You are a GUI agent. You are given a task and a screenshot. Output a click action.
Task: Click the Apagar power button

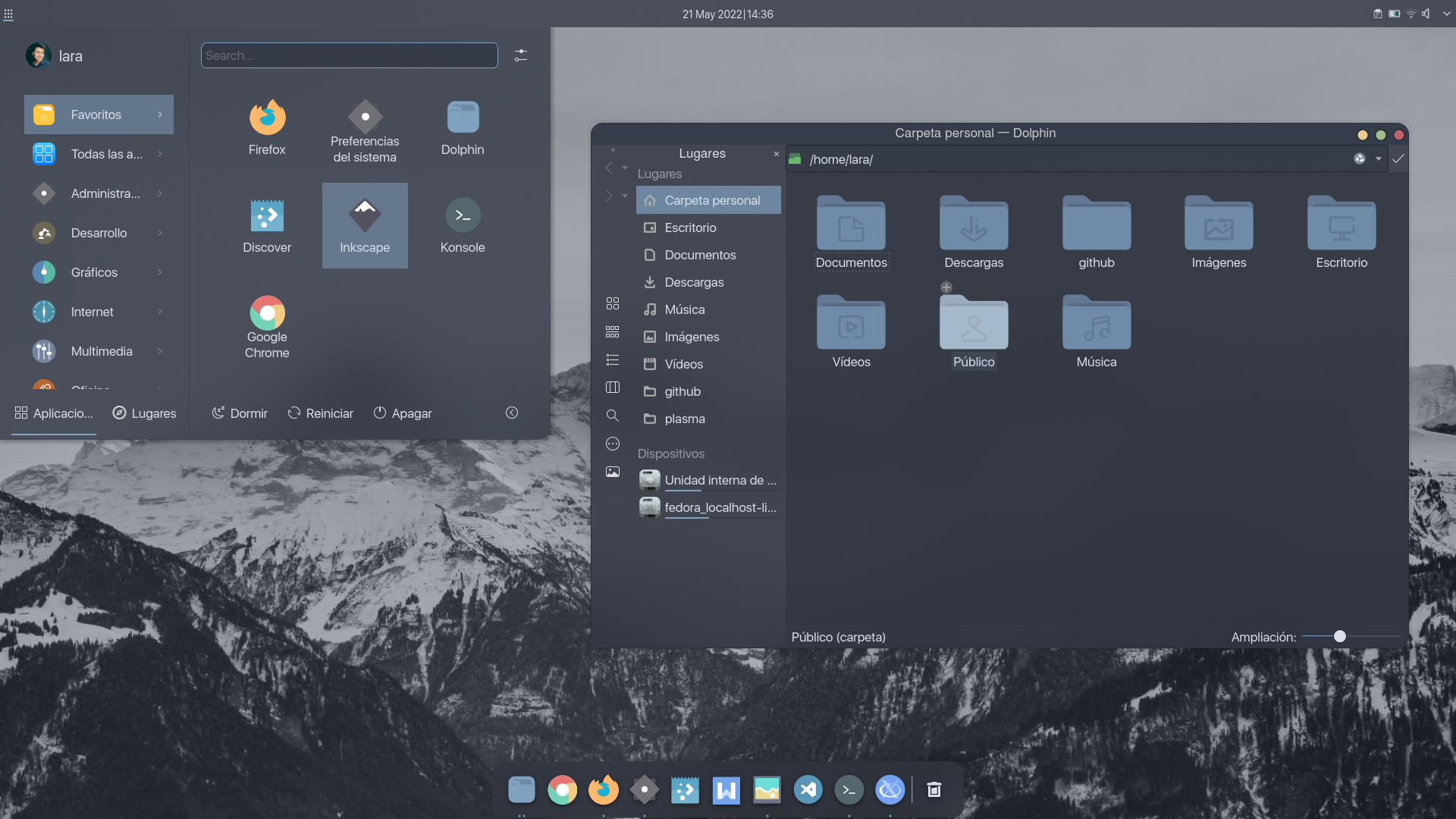coord(403,413)
